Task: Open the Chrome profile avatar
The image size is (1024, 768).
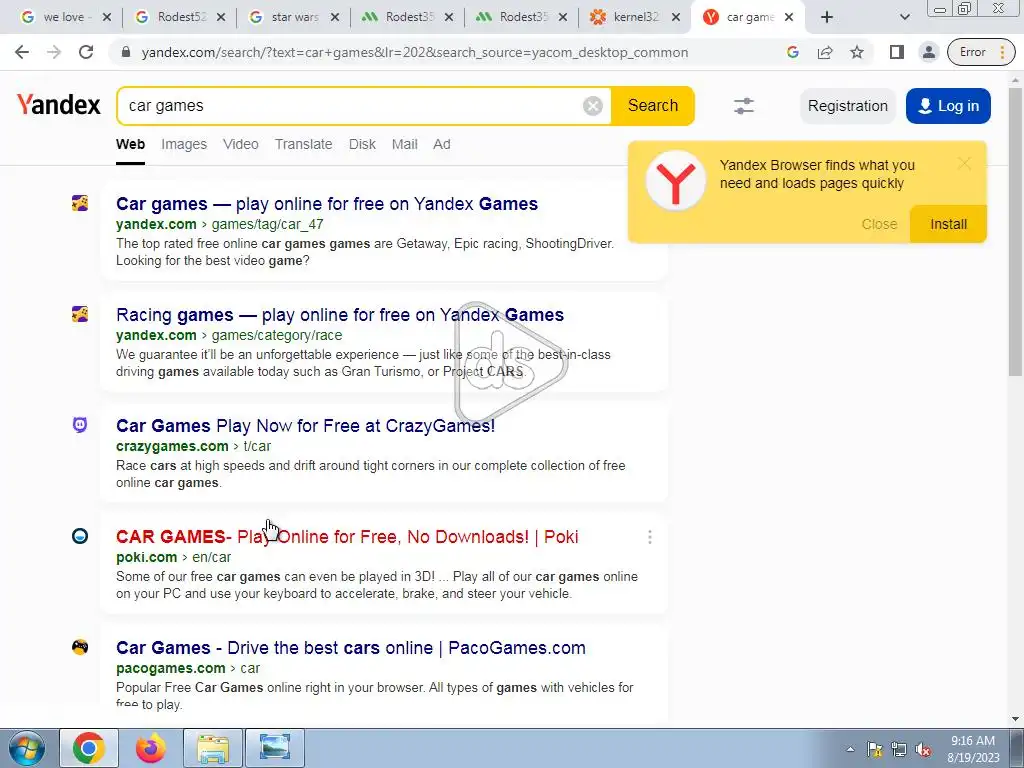Action: click(929, 52)
